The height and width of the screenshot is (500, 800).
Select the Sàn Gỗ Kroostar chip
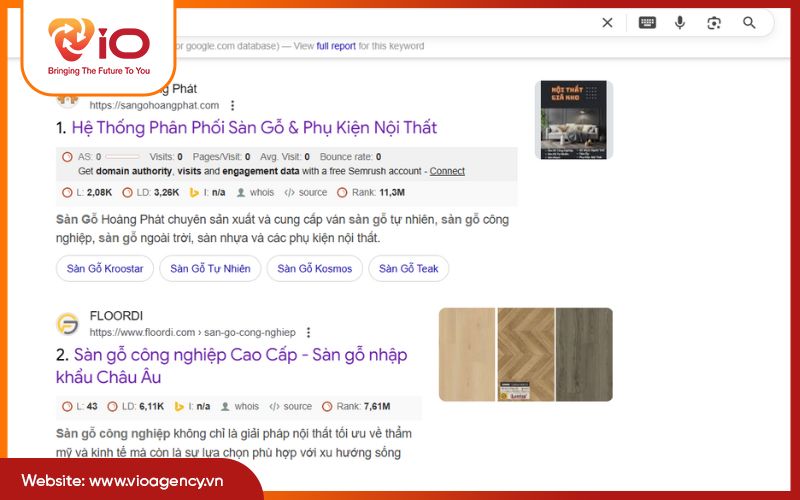[105, 268]
